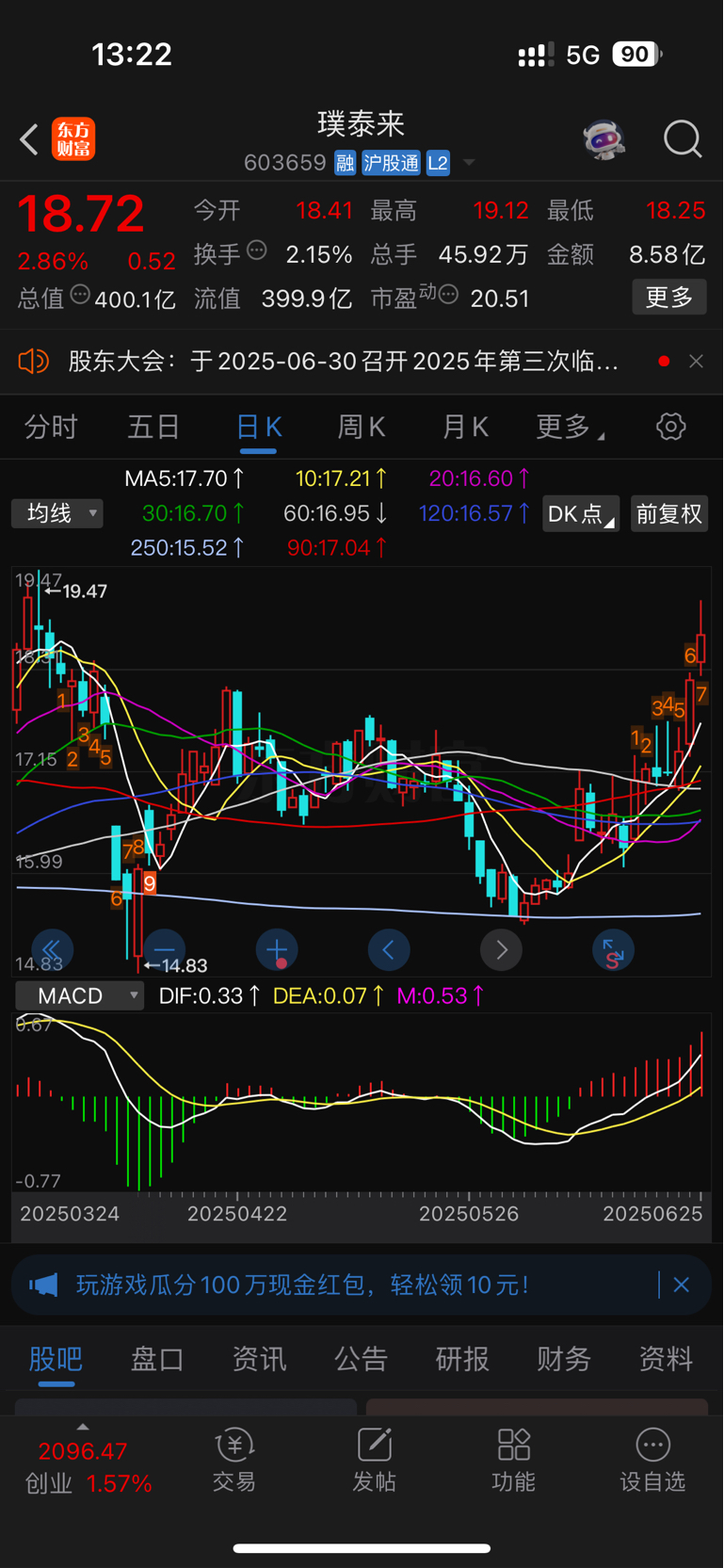Viewport: 724px width, 1568px height.
Task: Zoom in chart with plus button
Action: point(277,949)
